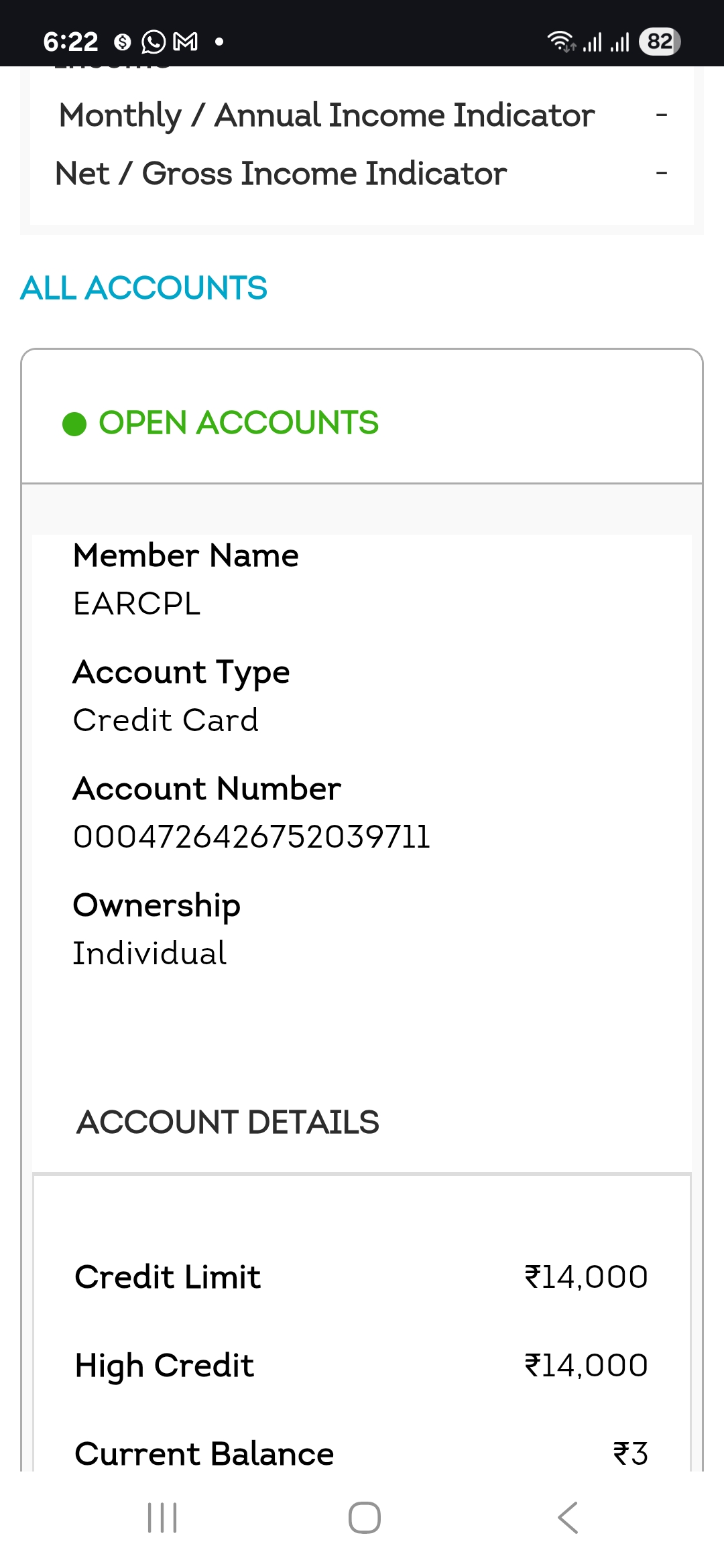This screenshot has width=724, height=1568.
Task: Select the Credit Card account type value
Action: [x=166, y=720]
